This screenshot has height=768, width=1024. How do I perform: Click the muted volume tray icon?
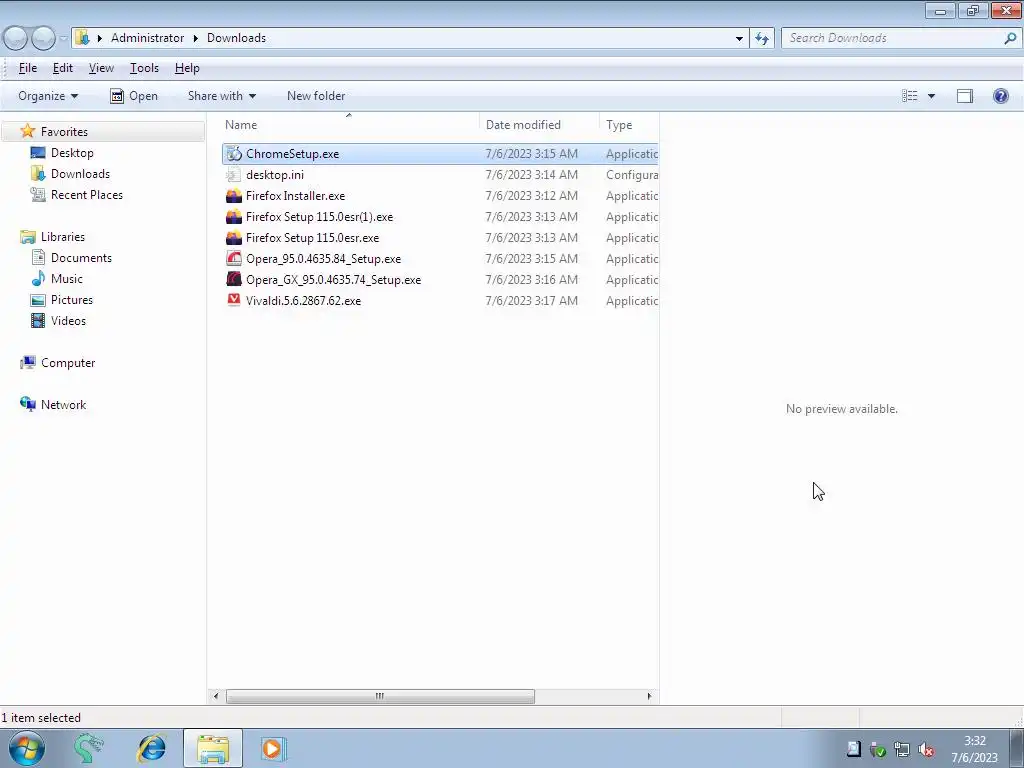click(925, 750)
